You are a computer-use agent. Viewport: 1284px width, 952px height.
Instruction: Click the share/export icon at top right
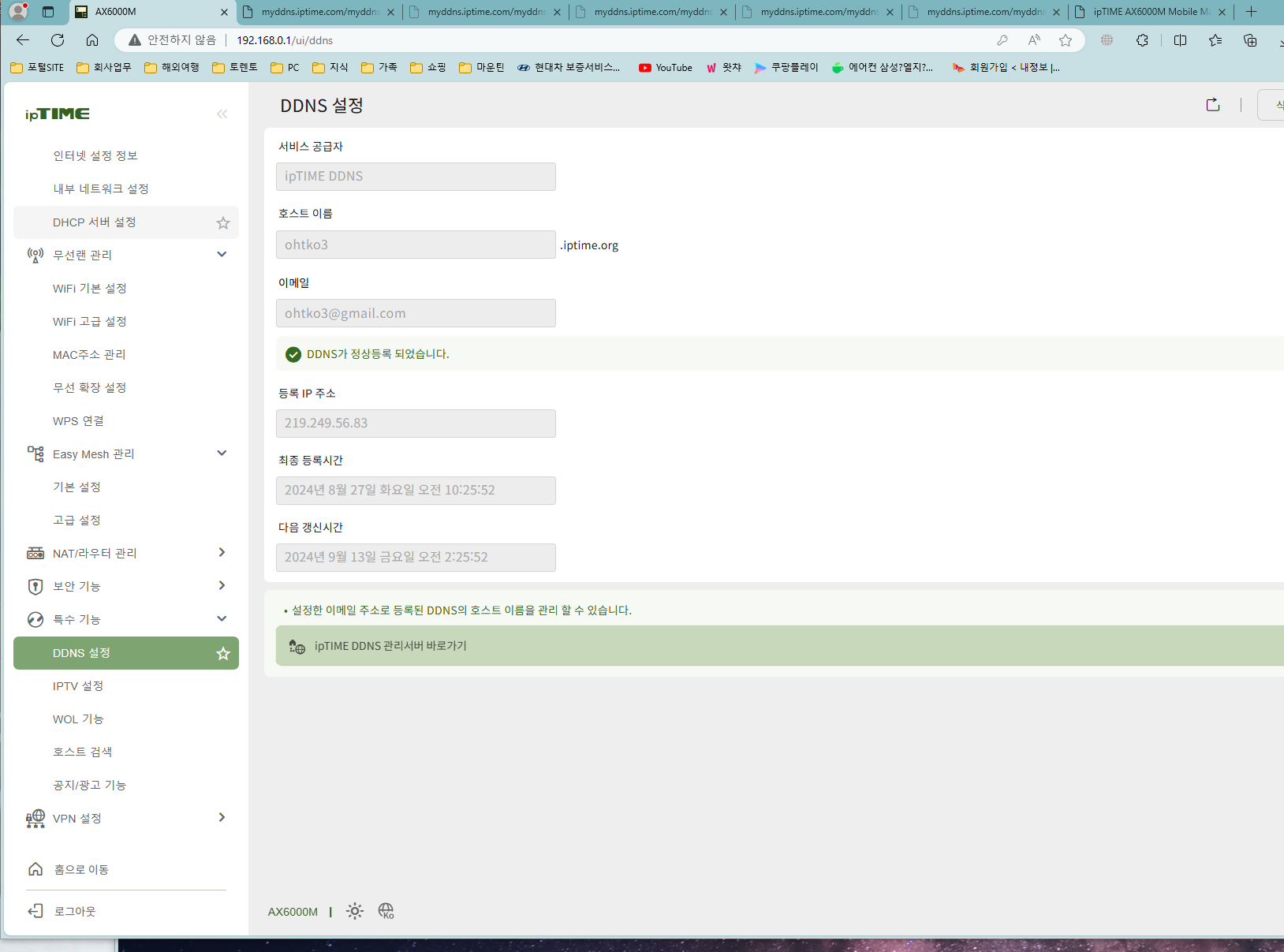point(1213,105)
